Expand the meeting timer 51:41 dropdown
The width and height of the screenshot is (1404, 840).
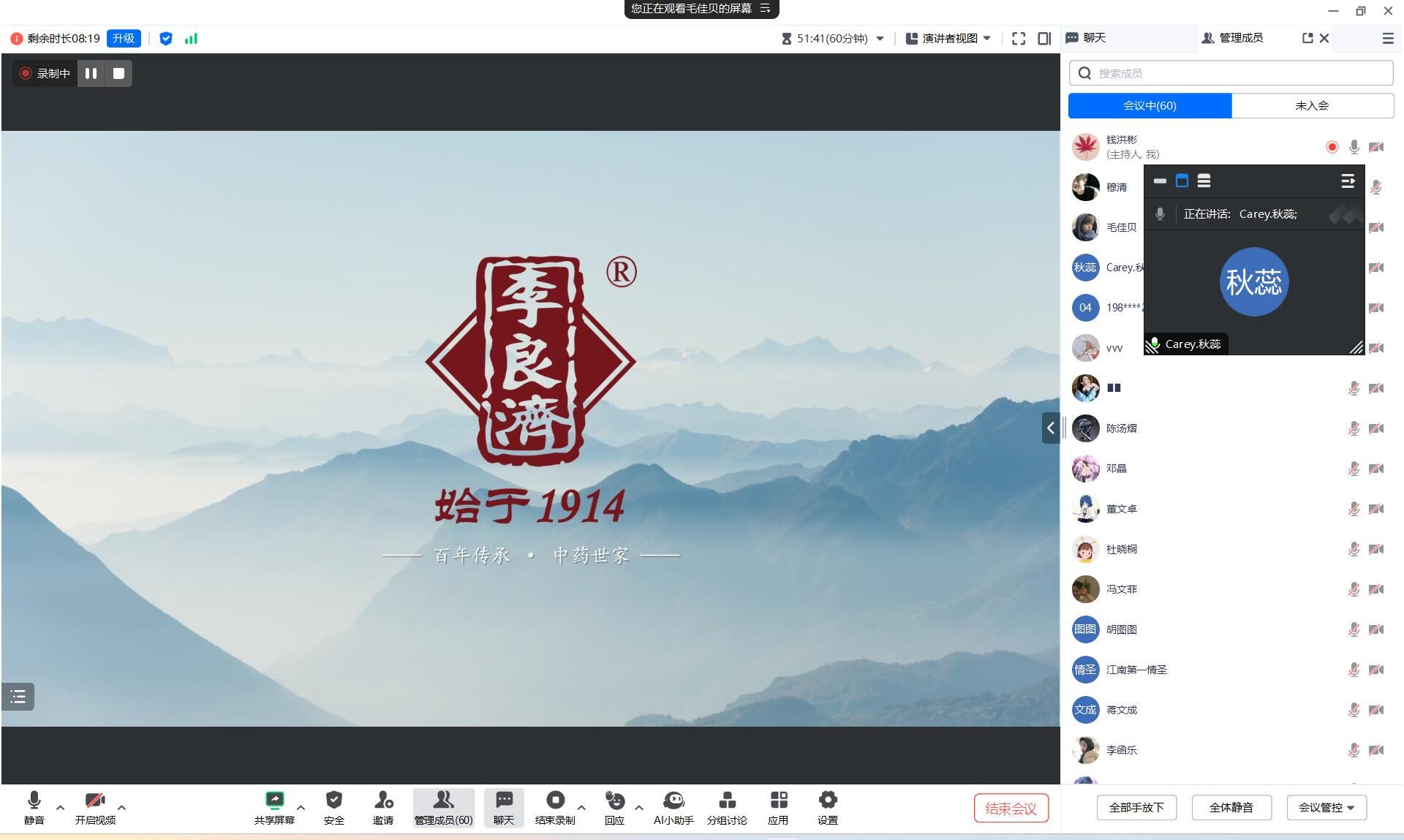(880, 39)
